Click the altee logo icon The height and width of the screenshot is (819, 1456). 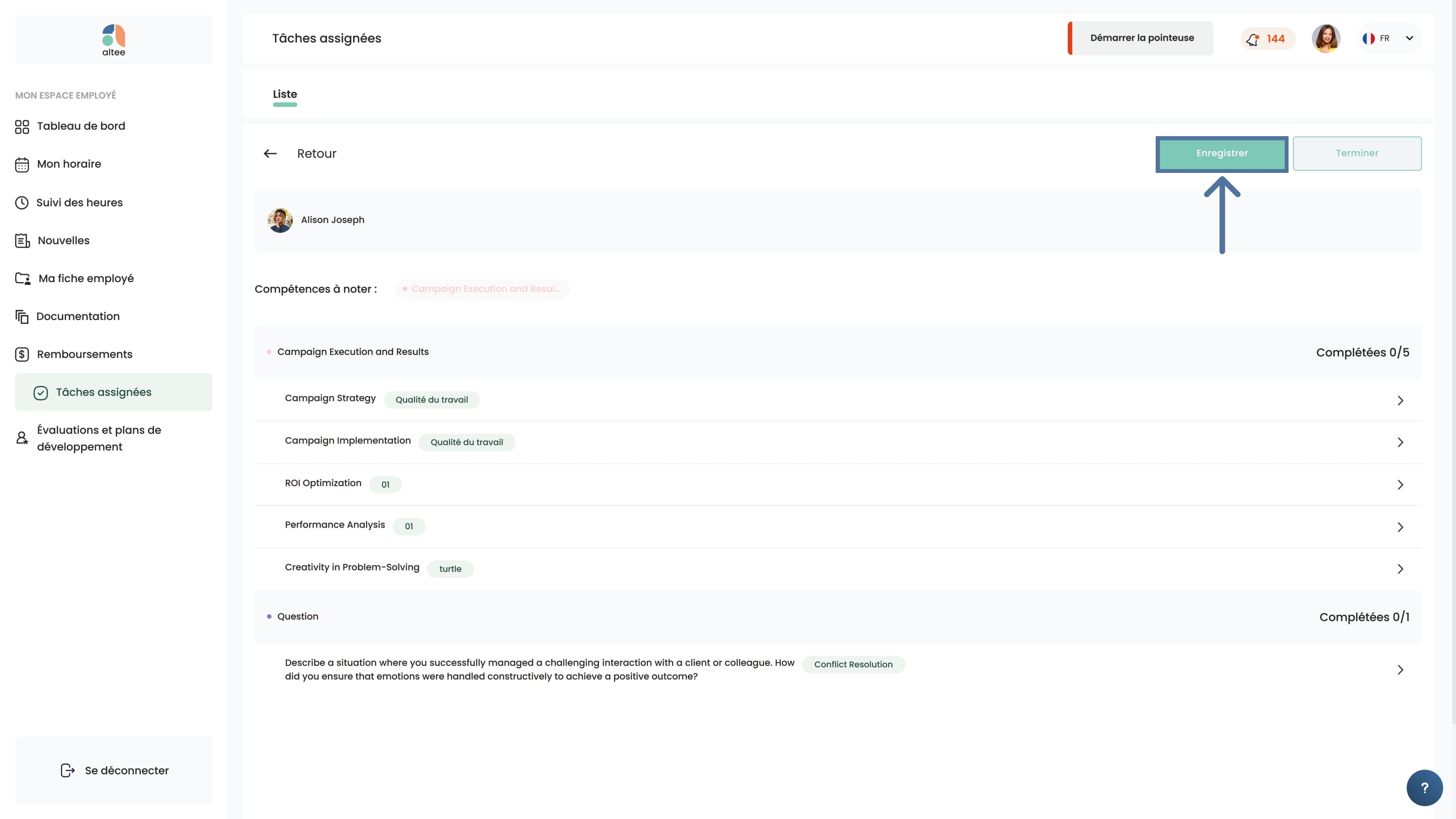tap(114, 36)
